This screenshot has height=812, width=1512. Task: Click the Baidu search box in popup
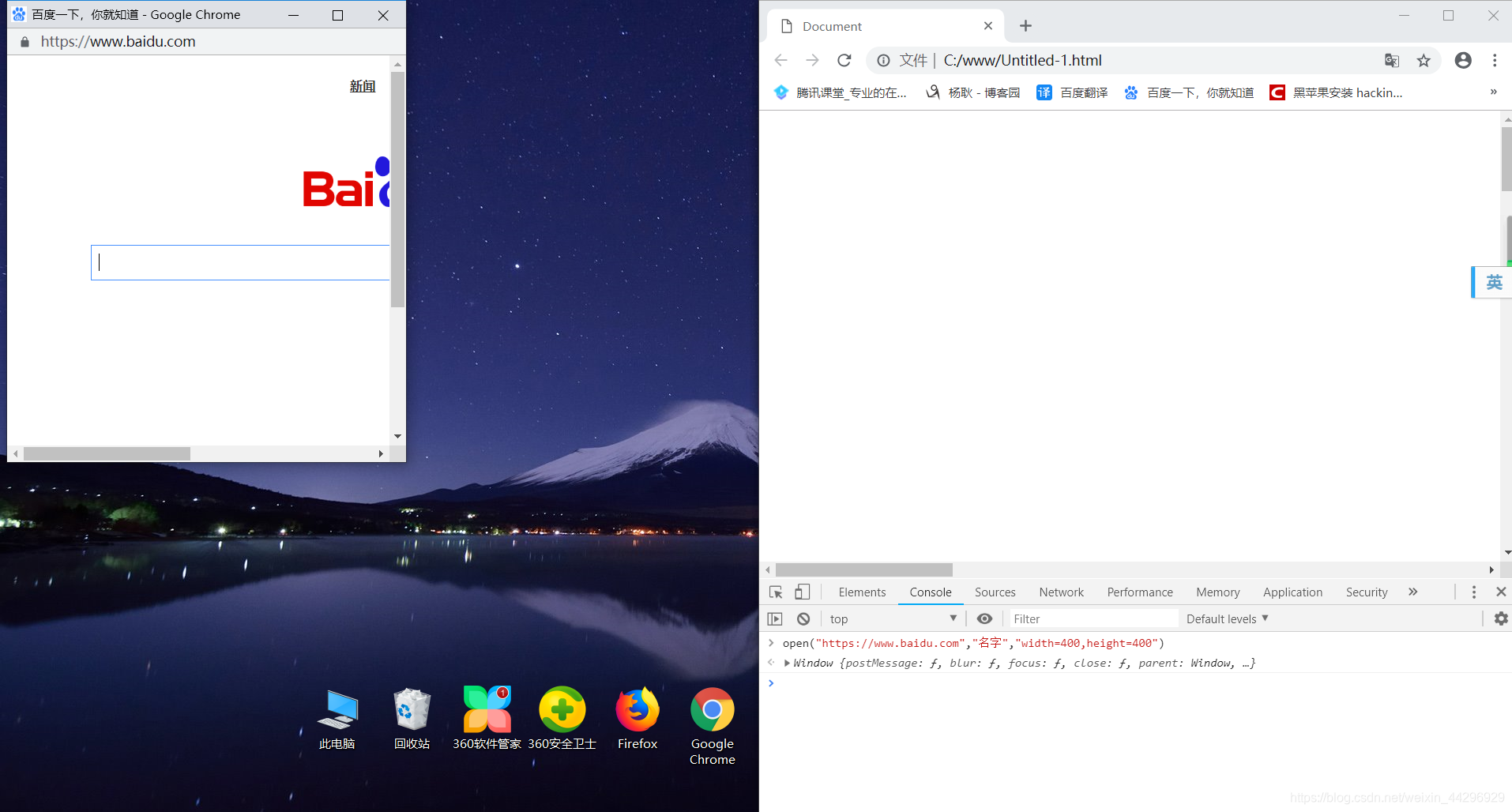pos(240,262)
